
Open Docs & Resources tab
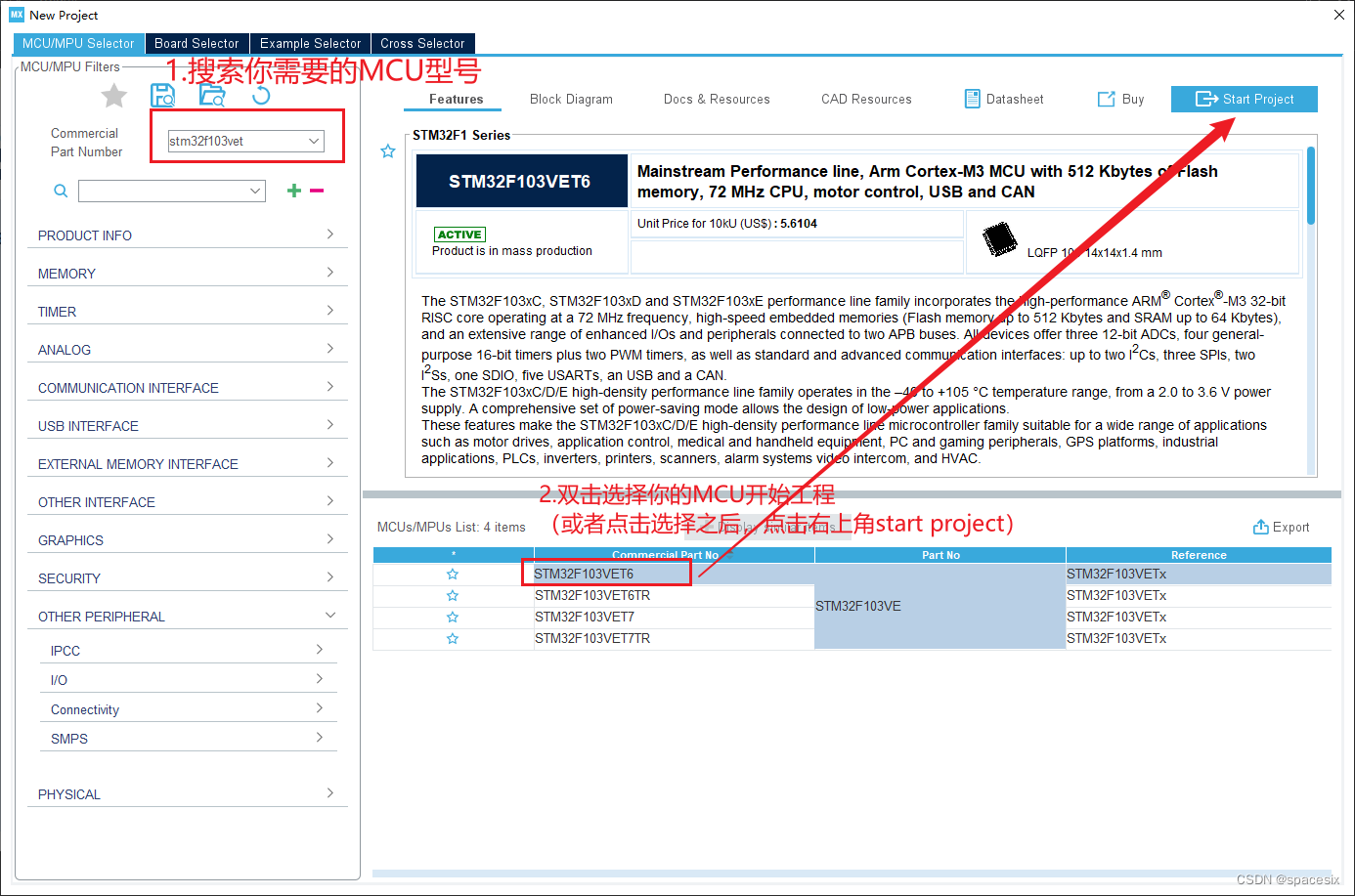click(717, 99)
